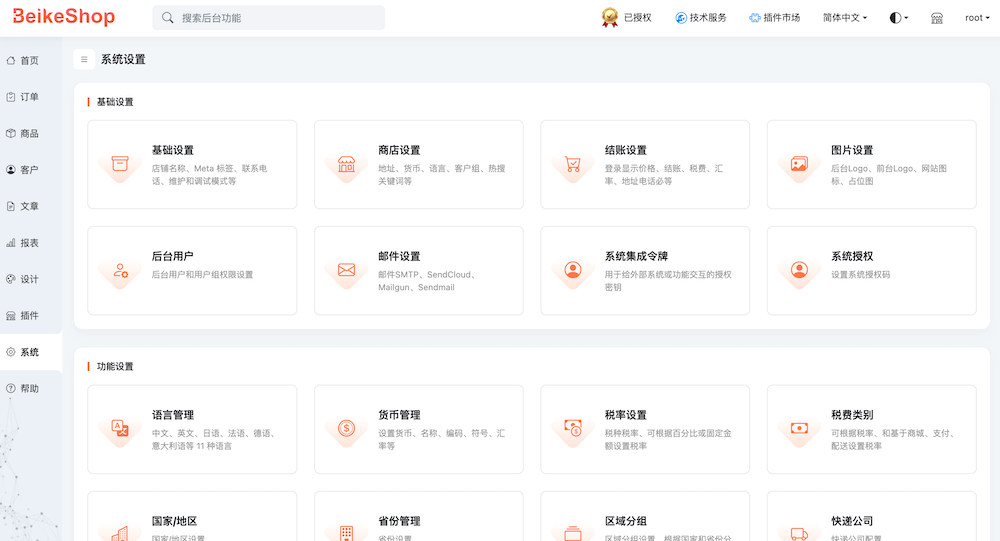Open the 基础设置 card title

click(x=172, y=151)
